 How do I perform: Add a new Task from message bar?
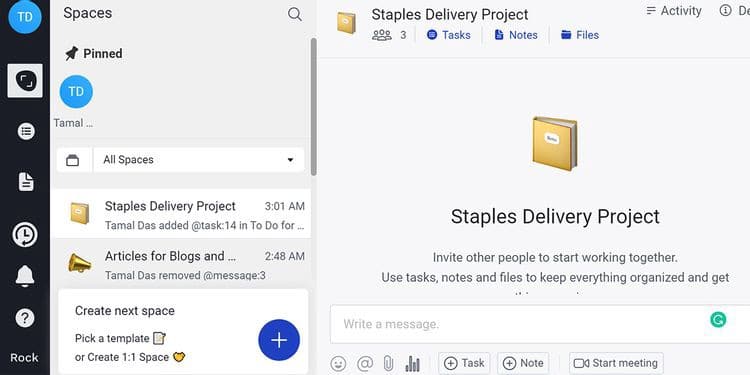click(x=464, y=364)
